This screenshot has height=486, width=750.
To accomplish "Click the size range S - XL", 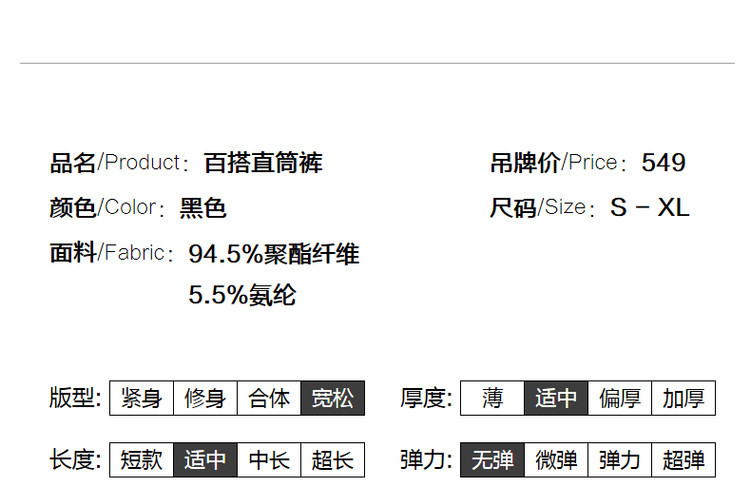I will click(x=649, y=207).
